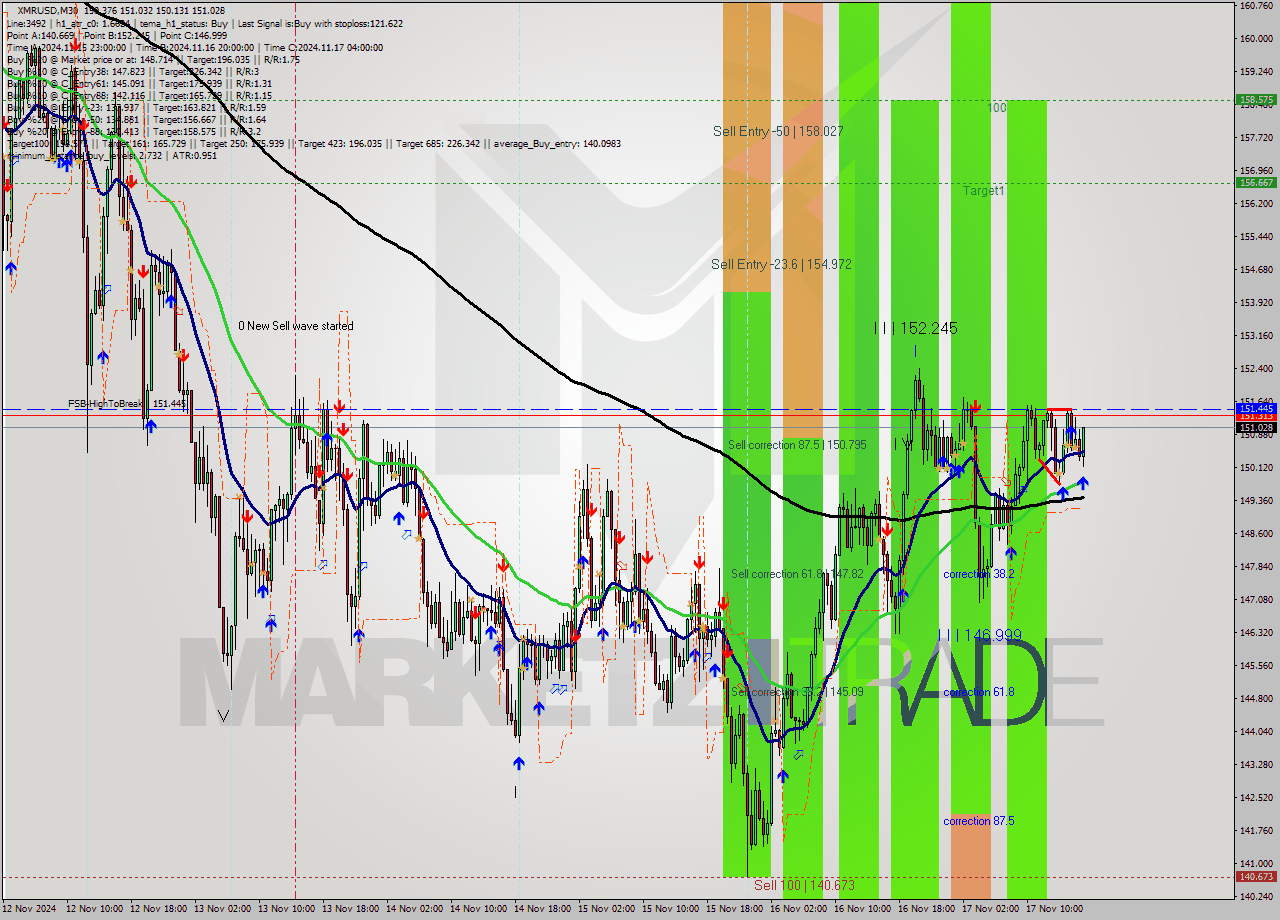This screenshot has height=920, width=1280.
Task: Click the green '100' level label
Action: (997, 107)
